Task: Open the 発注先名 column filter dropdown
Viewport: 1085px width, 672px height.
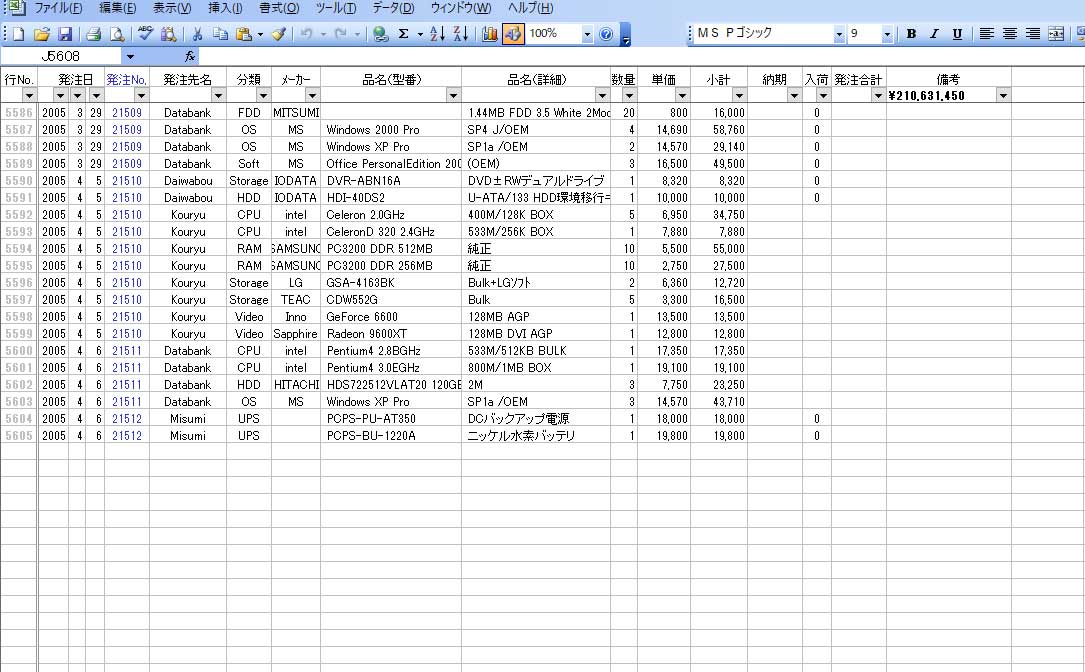Action: click(x=217, y=96)
